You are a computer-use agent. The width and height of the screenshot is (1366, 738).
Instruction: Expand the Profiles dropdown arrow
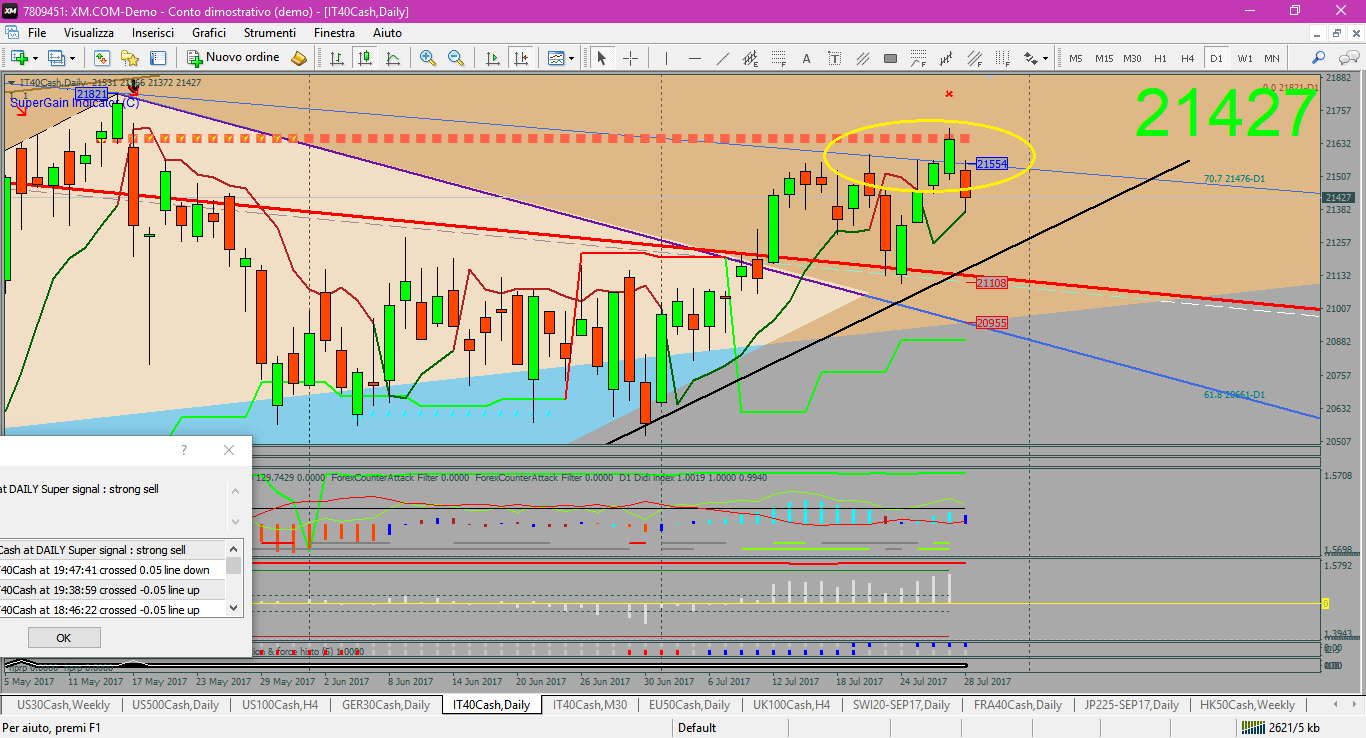(73, 58)
